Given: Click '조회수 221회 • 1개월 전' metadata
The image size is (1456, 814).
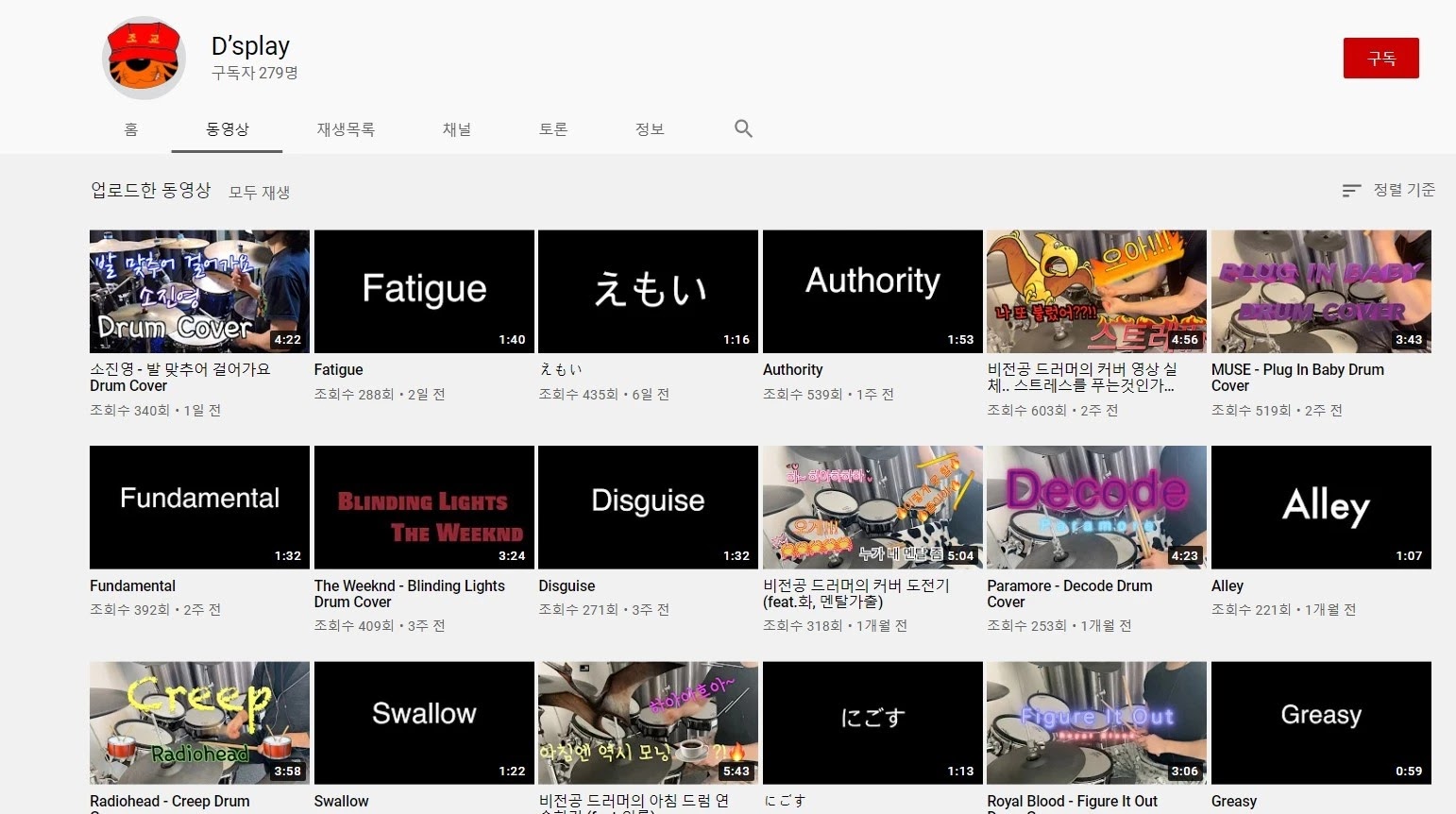Looking at the screenshot, I should 1283,609.
